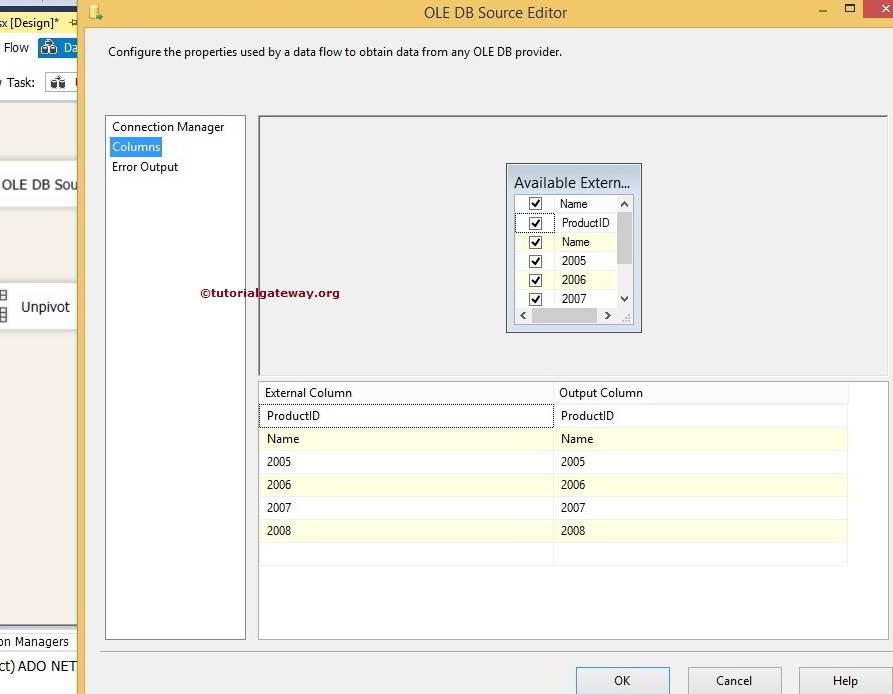Uncheck the 2006 column checkbox

(x=535, y=280)
